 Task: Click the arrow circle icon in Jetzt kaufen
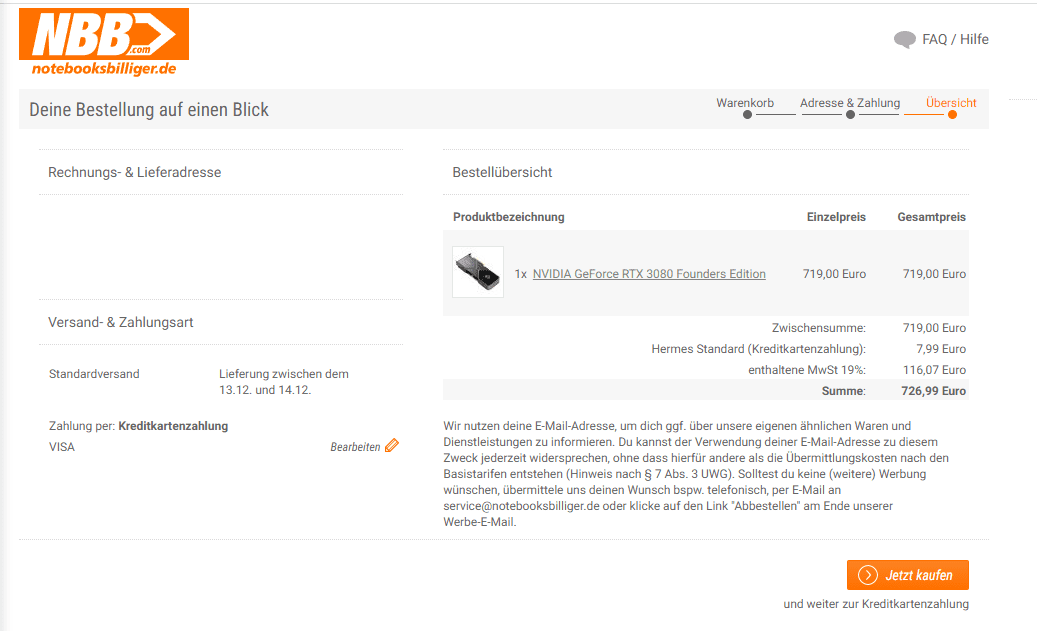868,575
